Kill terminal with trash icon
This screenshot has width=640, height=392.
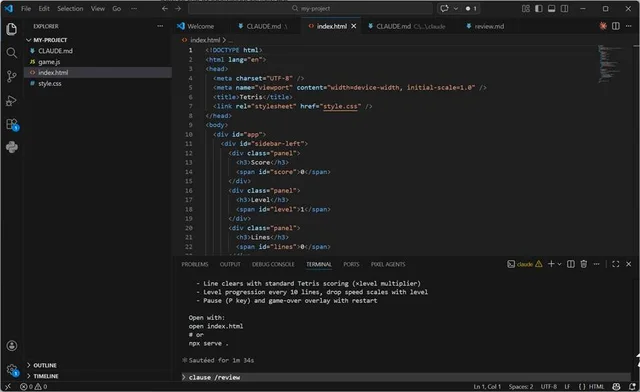tap(584, 264)
